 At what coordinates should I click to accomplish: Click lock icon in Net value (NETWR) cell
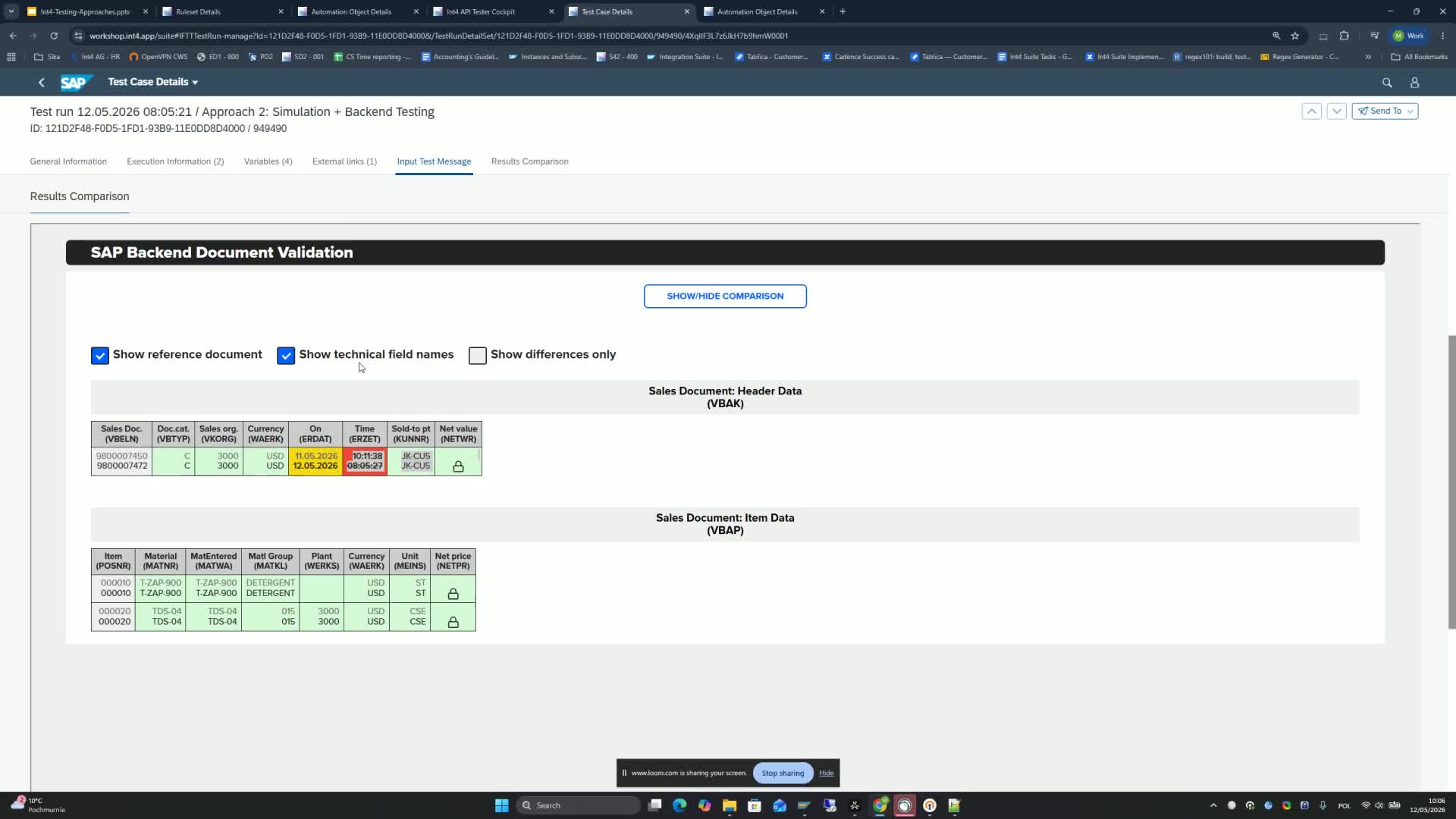[458, 466]
